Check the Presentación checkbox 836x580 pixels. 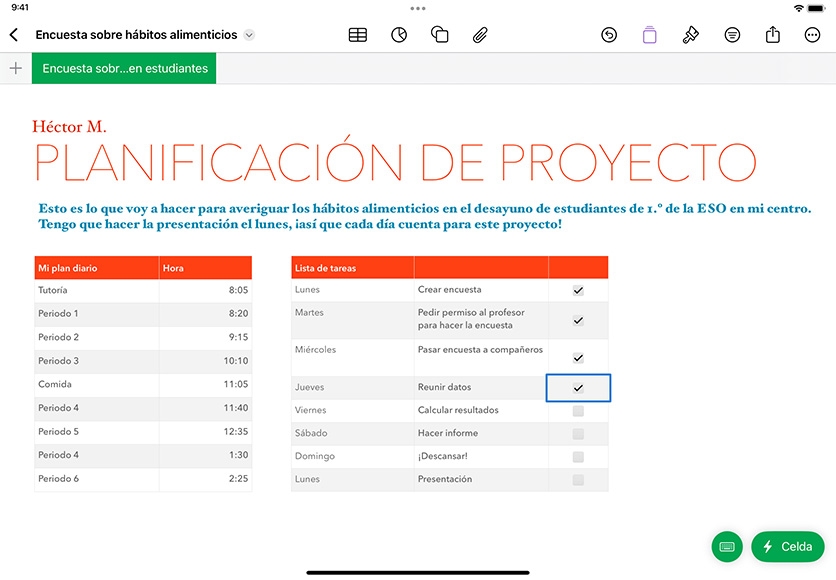578,480
